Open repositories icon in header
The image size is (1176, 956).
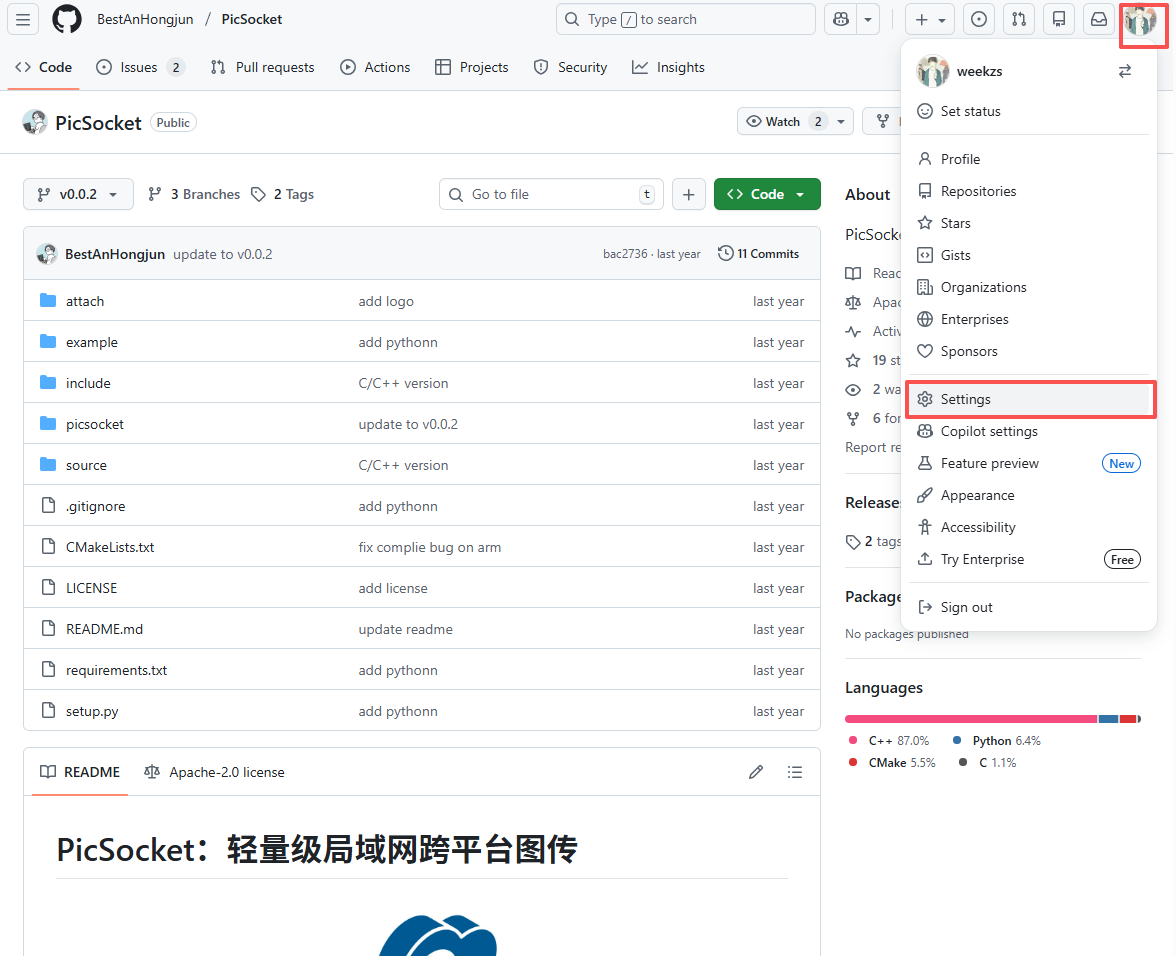pos(1059,19)
